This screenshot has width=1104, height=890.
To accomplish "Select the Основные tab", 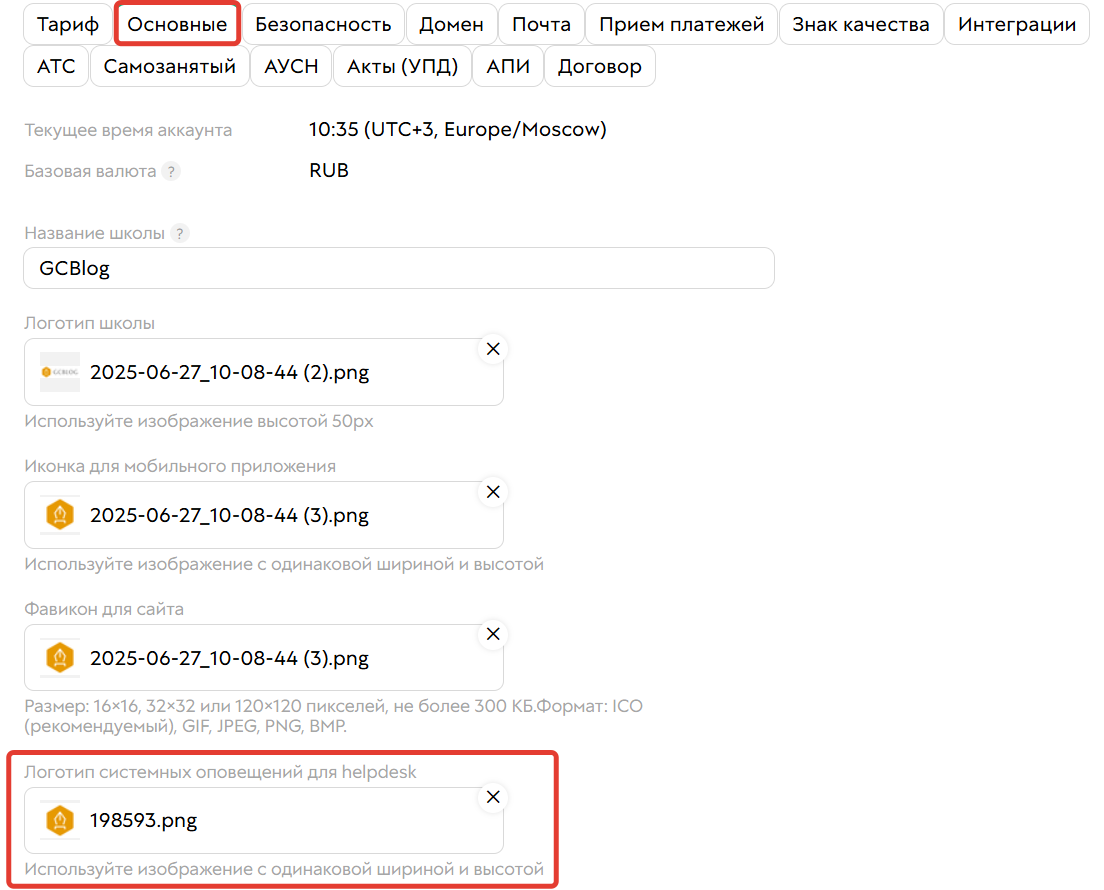I will coord(177,25).
